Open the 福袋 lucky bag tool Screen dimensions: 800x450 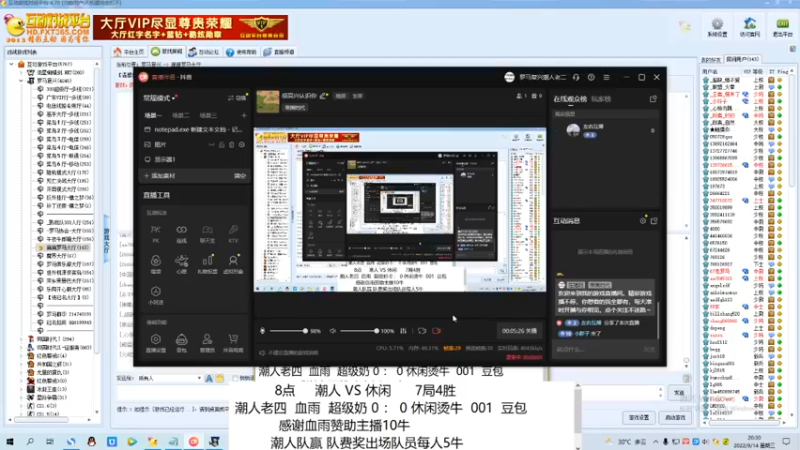[x=156, y=264]
